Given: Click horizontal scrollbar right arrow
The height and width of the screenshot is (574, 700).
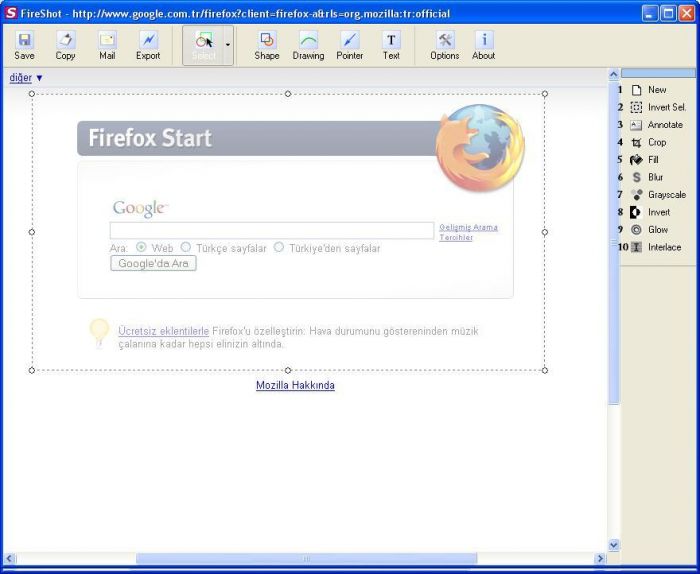Looking at the screenshot, I should click(x=600, y=558).
